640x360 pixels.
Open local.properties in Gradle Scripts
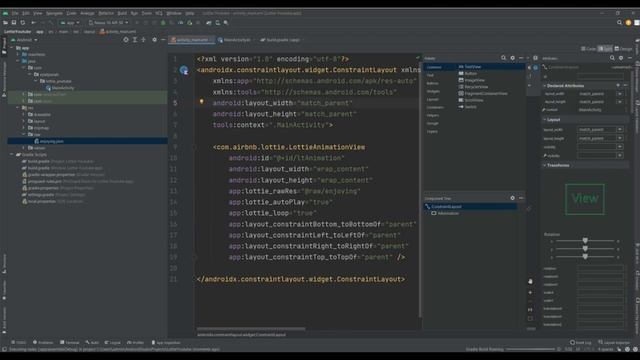[x=53, y=201]
